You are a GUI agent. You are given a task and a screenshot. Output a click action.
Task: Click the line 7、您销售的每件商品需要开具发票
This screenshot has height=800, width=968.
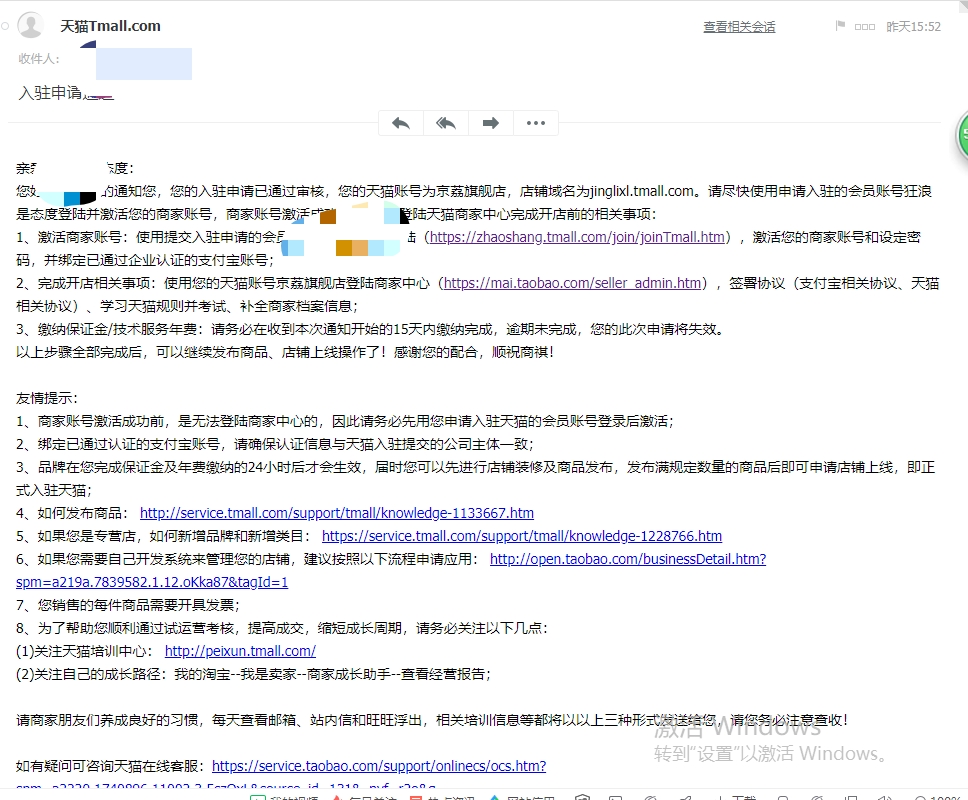click(128, 605)
